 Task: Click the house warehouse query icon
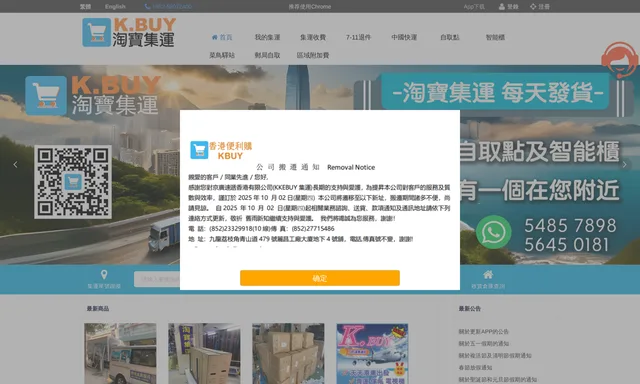pyautogui.click(x=488, y=274)
